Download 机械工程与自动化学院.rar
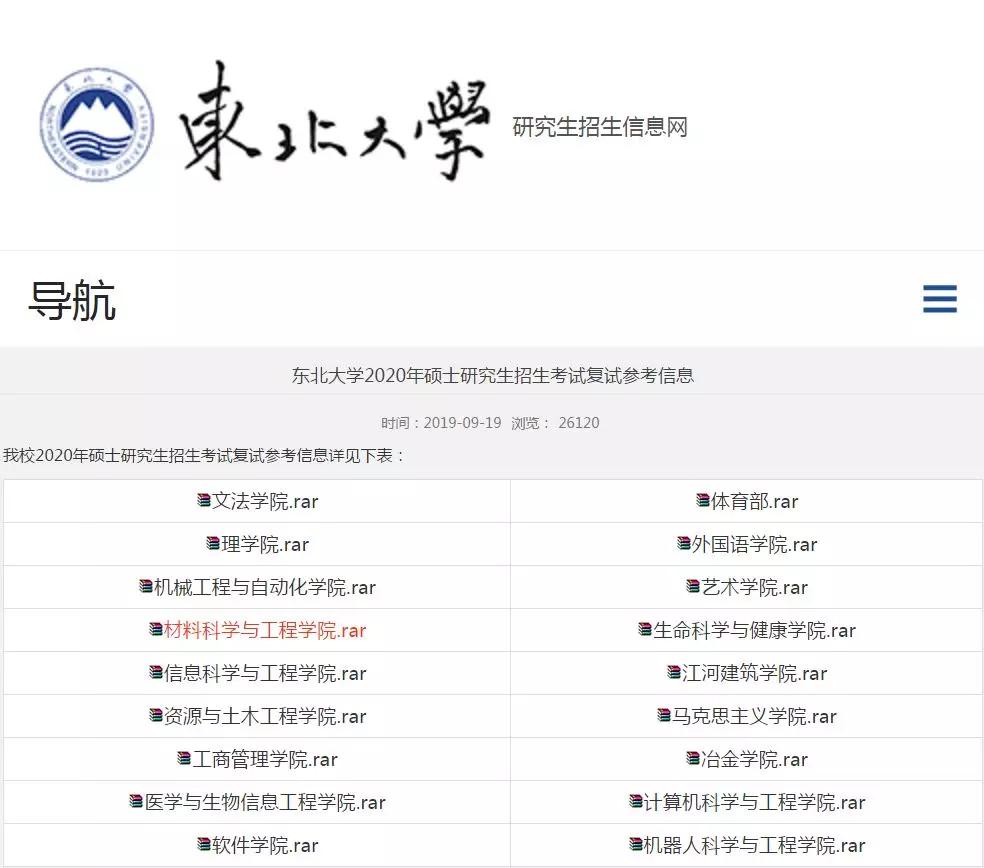 pyautogui.click(x=265, y=587)
